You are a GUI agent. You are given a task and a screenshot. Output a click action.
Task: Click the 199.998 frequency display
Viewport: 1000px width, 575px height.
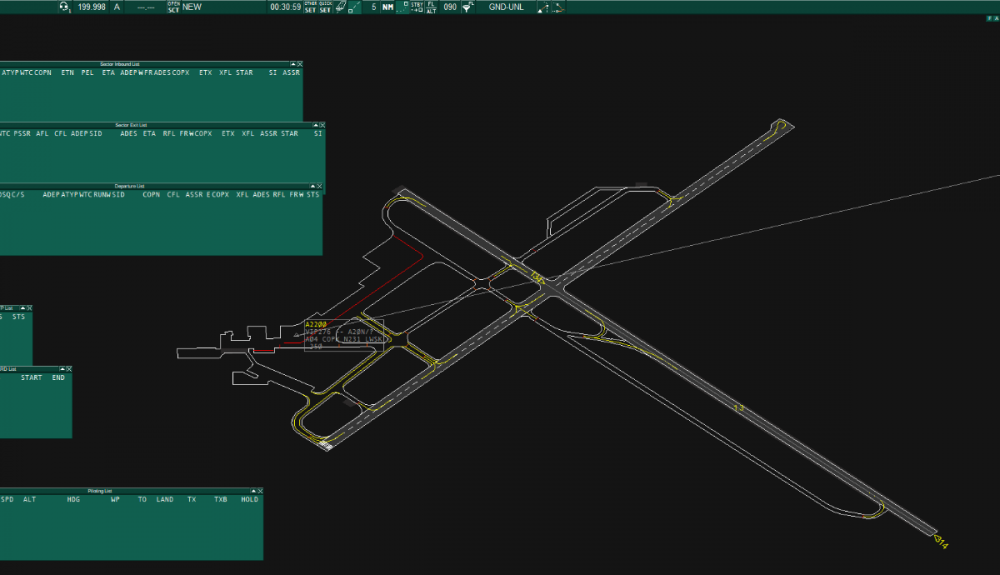[92, 7]
